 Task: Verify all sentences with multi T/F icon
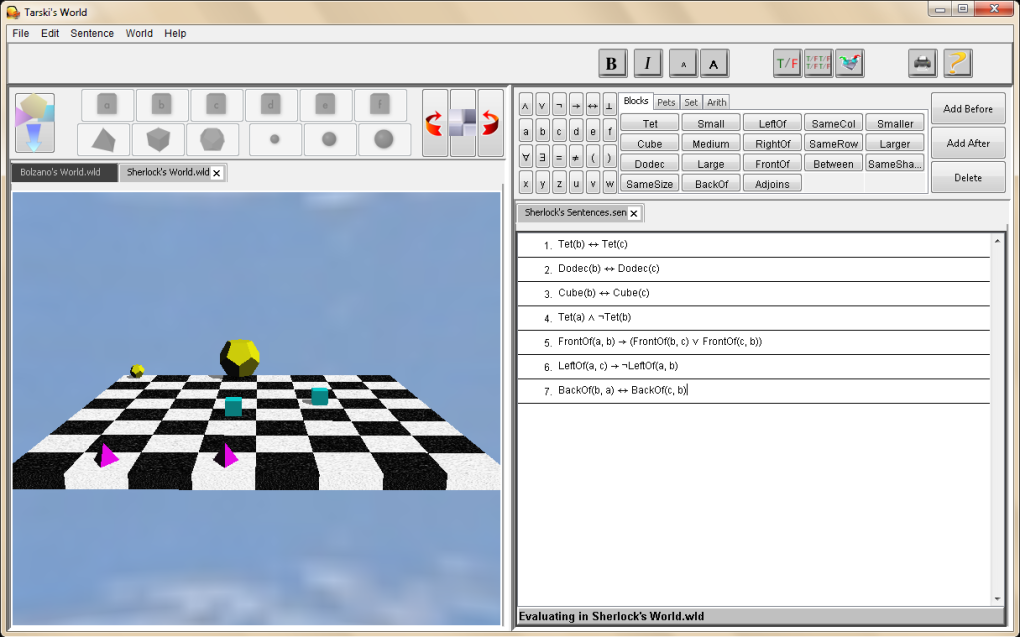[x=818, y=64]
